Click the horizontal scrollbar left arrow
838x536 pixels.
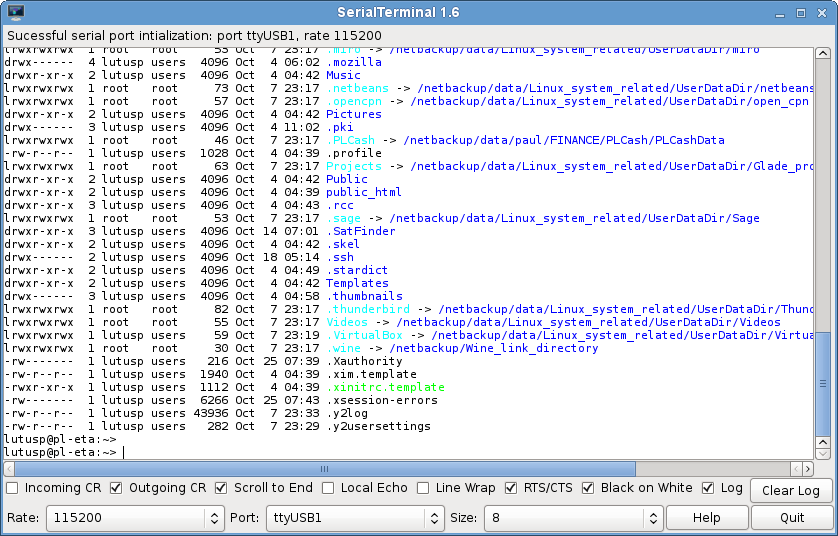point(10,468)
